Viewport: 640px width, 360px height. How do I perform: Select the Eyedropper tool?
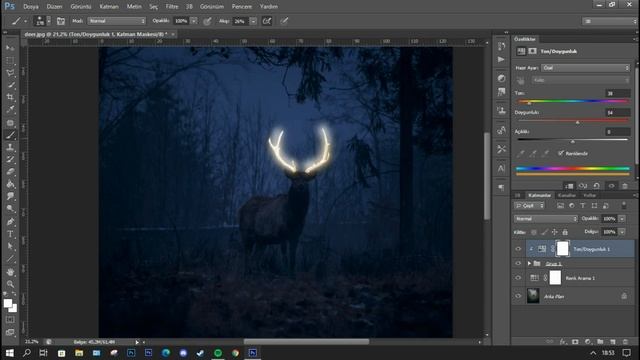click(10, 109)
